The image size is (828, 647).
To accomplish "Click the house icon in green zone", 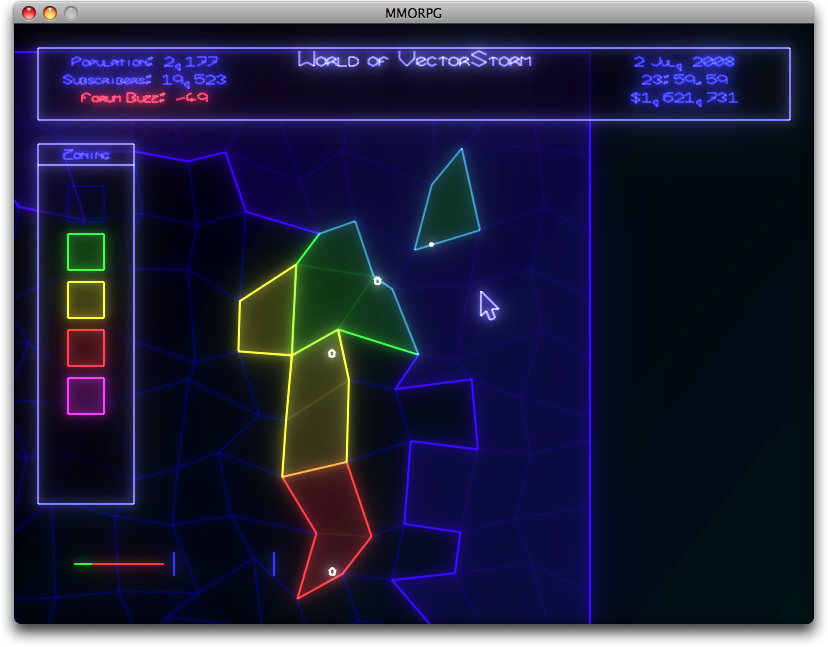I will point(377,281).
